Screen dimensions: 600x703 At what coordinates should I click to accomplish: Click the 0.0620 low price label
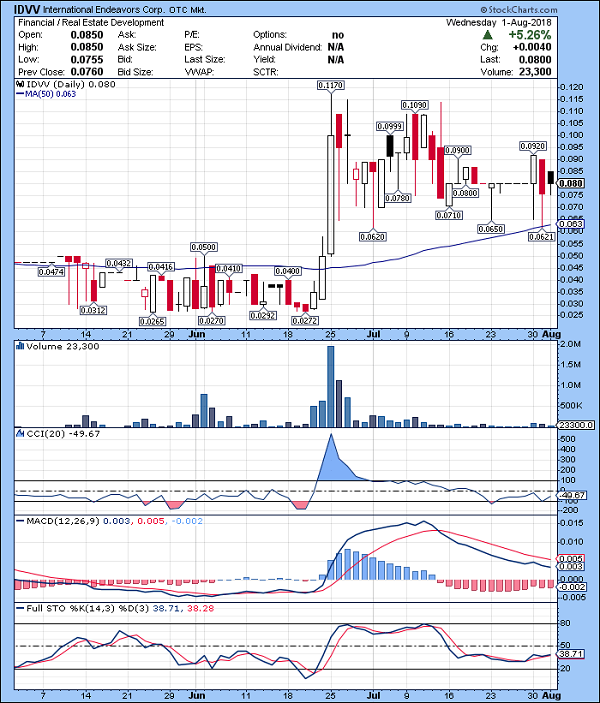click(x=373, y=237)
